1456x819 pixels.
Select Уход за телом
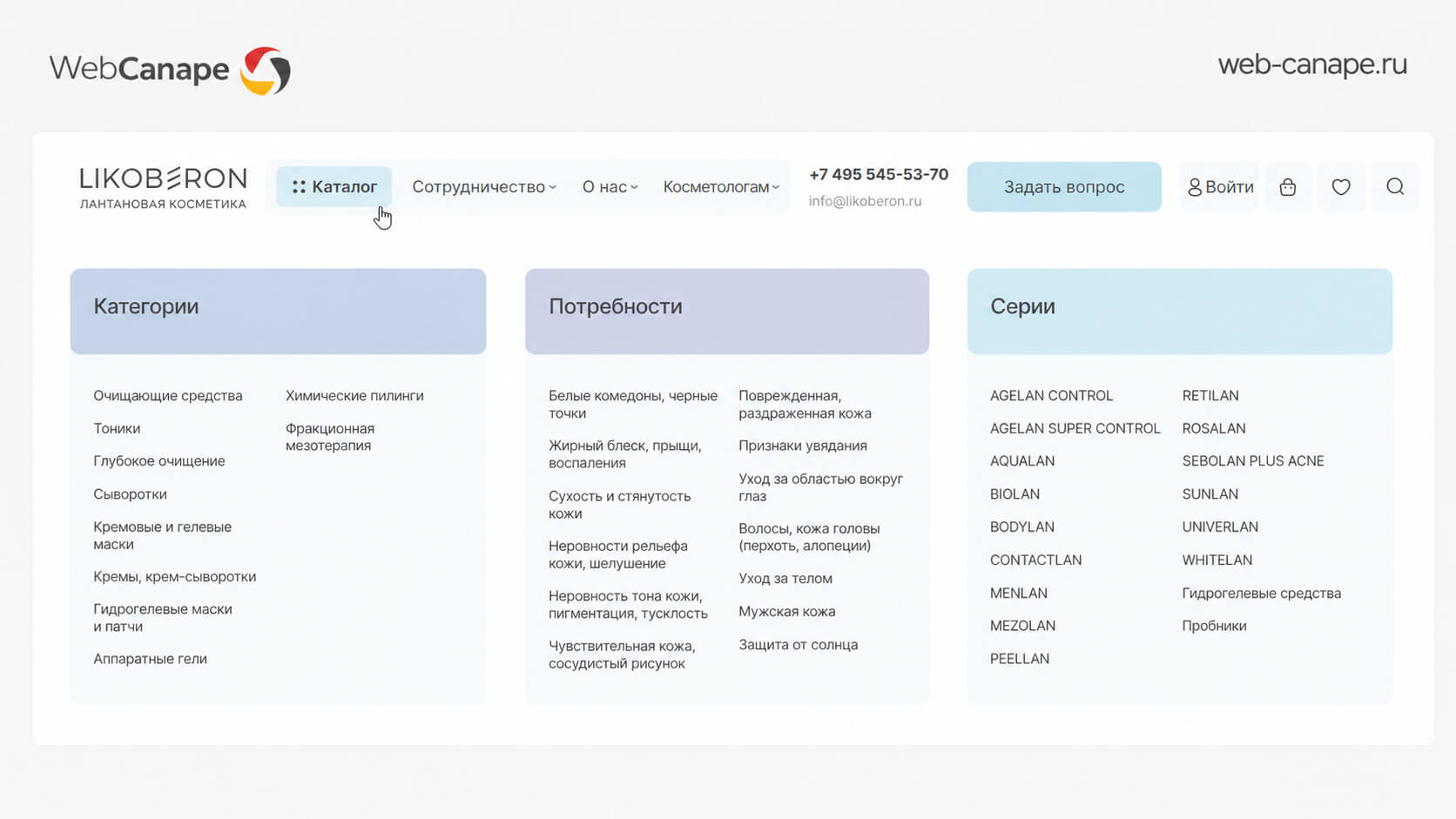785,579
